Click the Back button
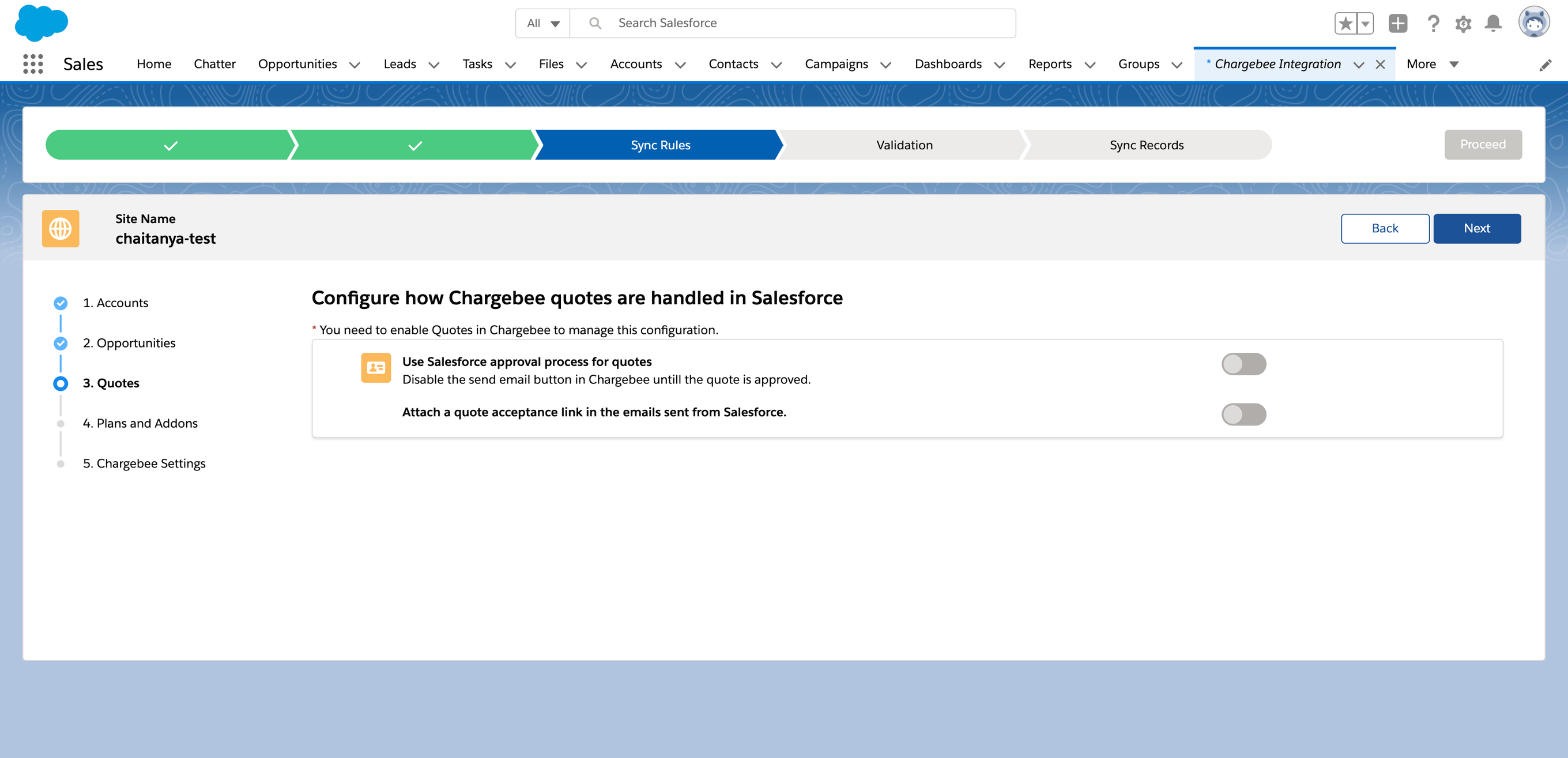This screenshot has height=758, width=1568. tap(1384, 228)
